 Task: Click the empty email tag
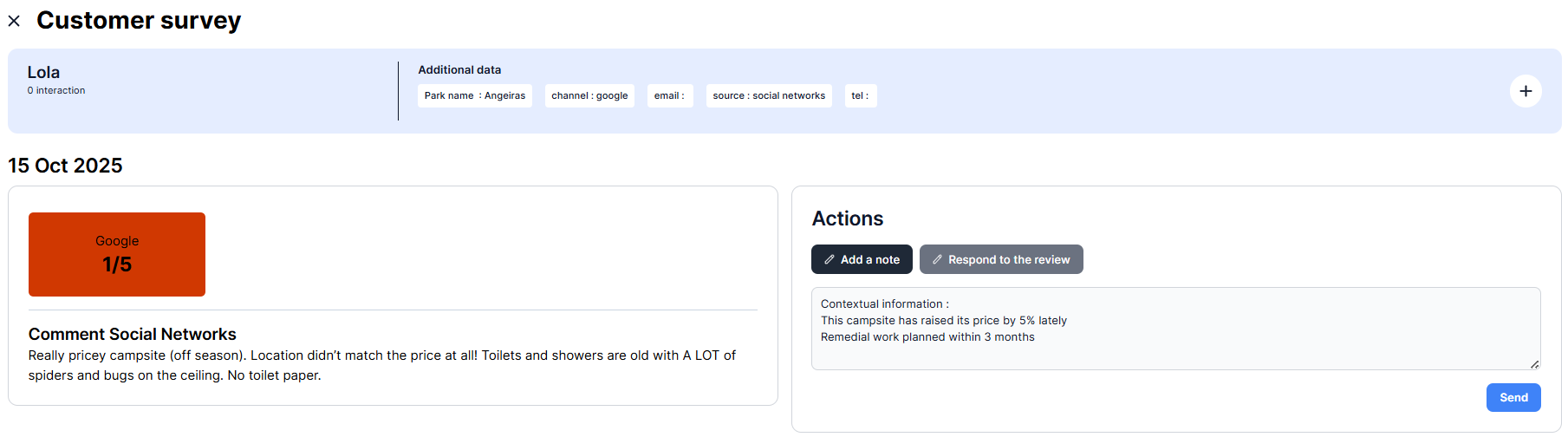click(x=669, y=95)
